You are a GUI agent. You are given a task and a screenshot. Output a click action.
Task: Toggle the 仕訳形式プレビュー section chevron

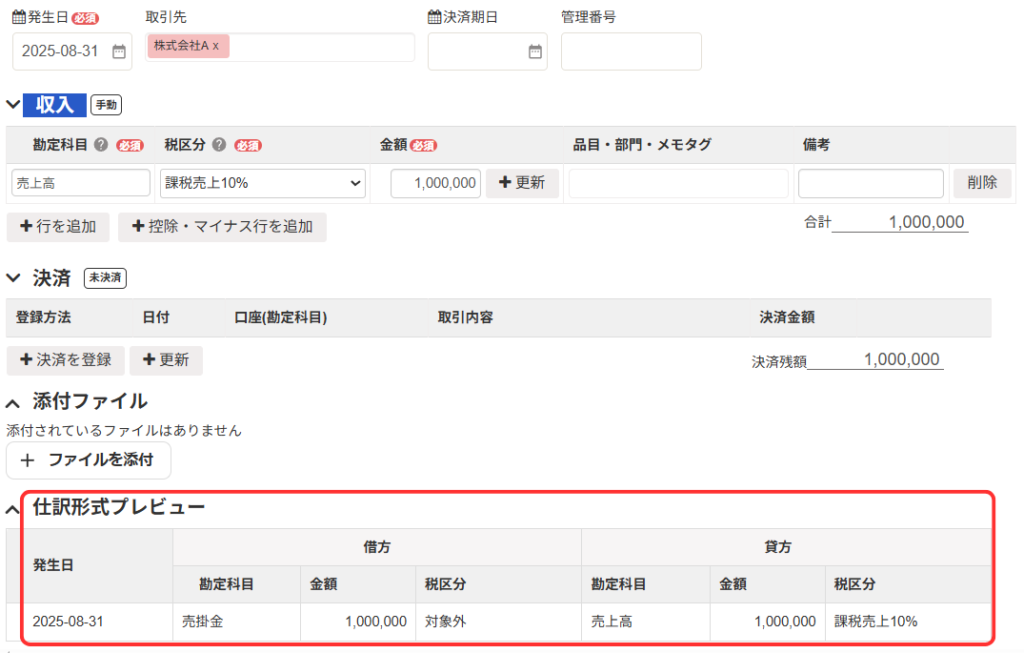coord(13,509)
